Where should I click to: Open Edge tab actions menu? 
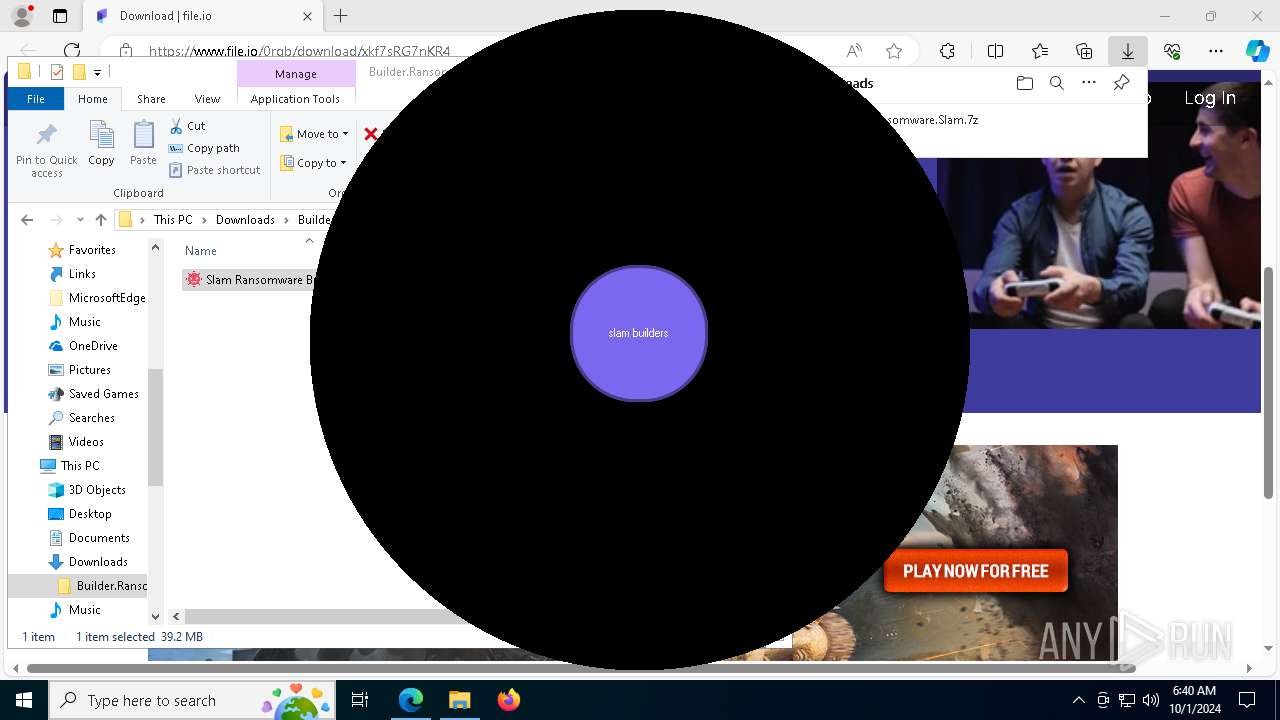pyautogui.click(x=60, y=16)
